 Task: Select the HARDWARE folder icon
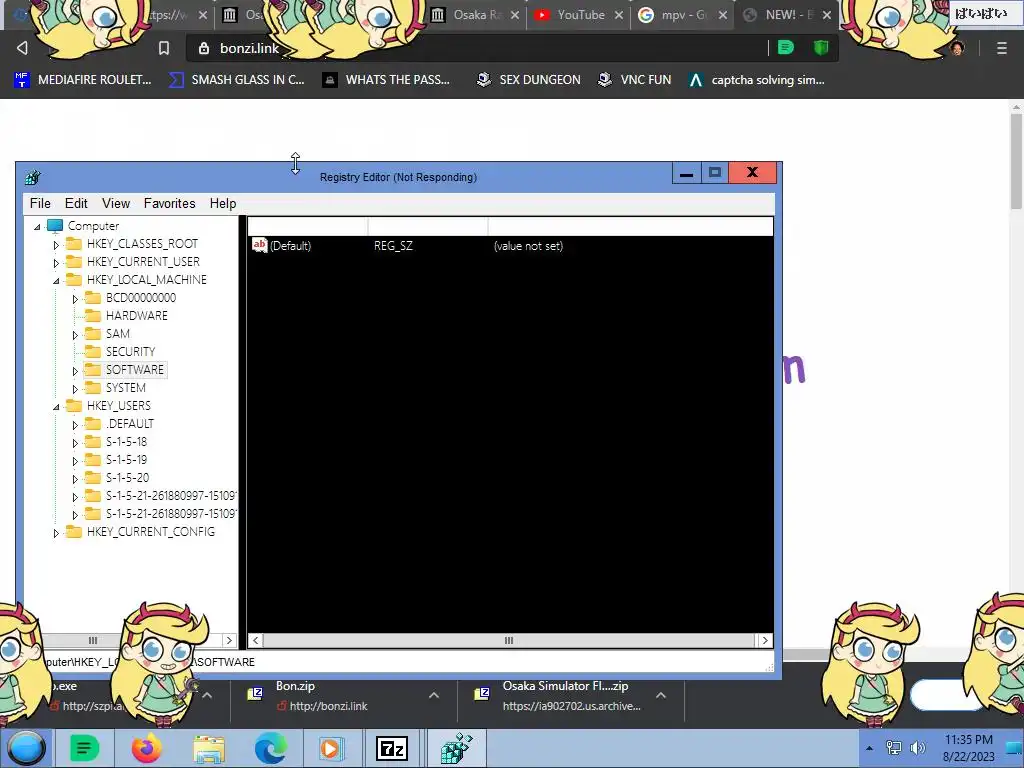click(x=93, y=315)
